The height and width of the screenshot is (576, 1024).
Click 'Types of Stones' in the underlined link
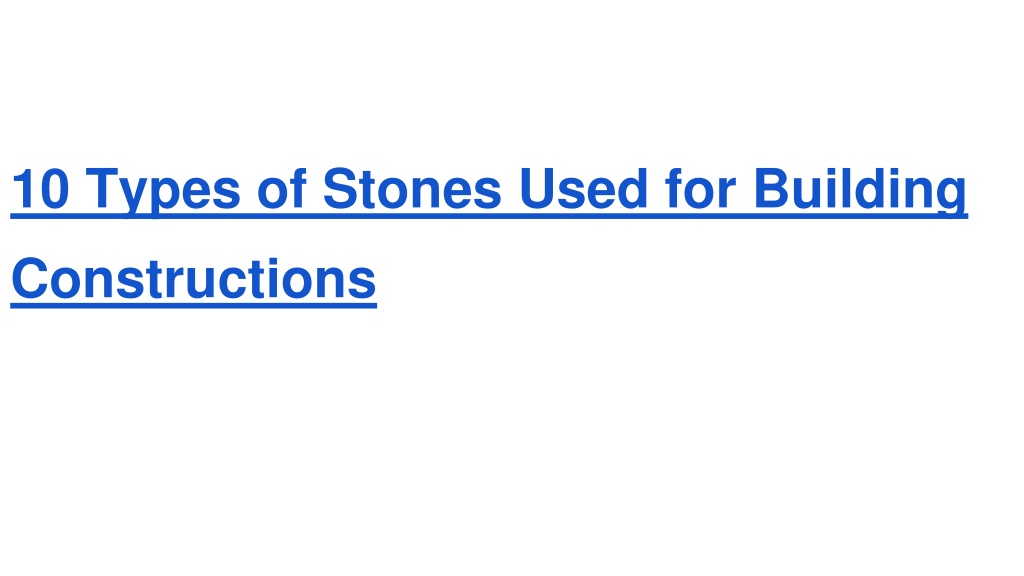[293, 191]
